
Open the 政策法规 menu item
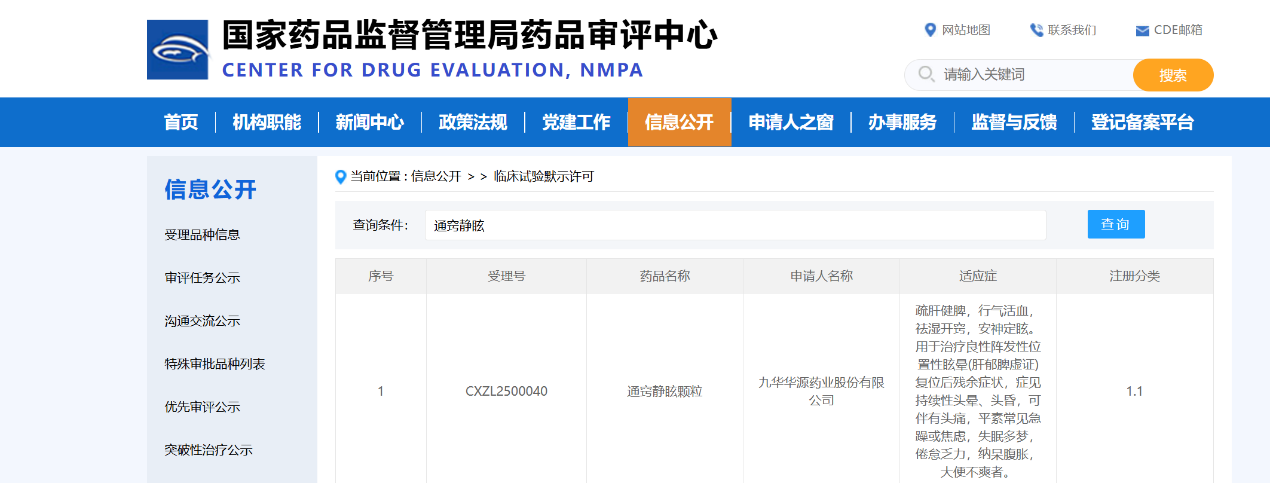click(x=473, y=122)
